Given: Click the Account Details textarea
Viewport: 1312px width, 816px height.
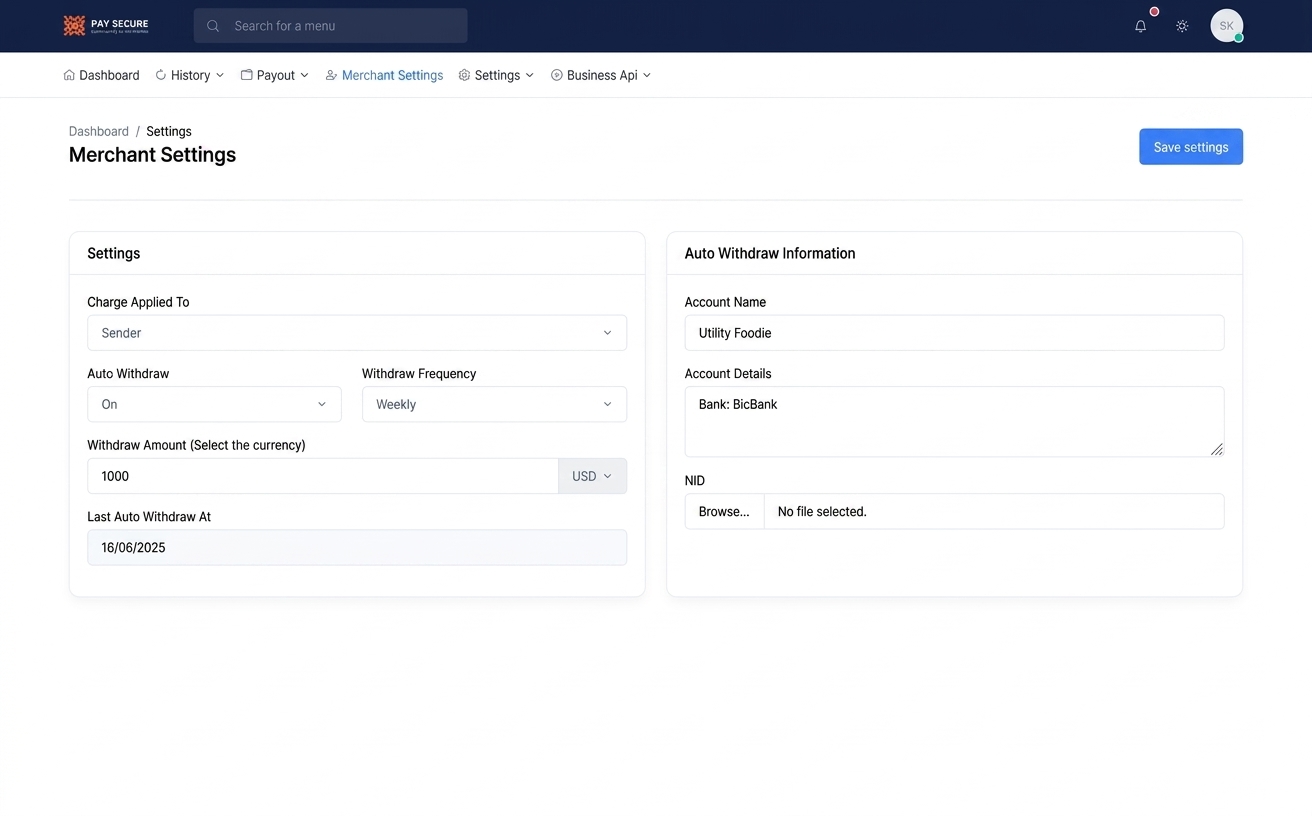Looking at the screenshot, I should pos(954,422).
